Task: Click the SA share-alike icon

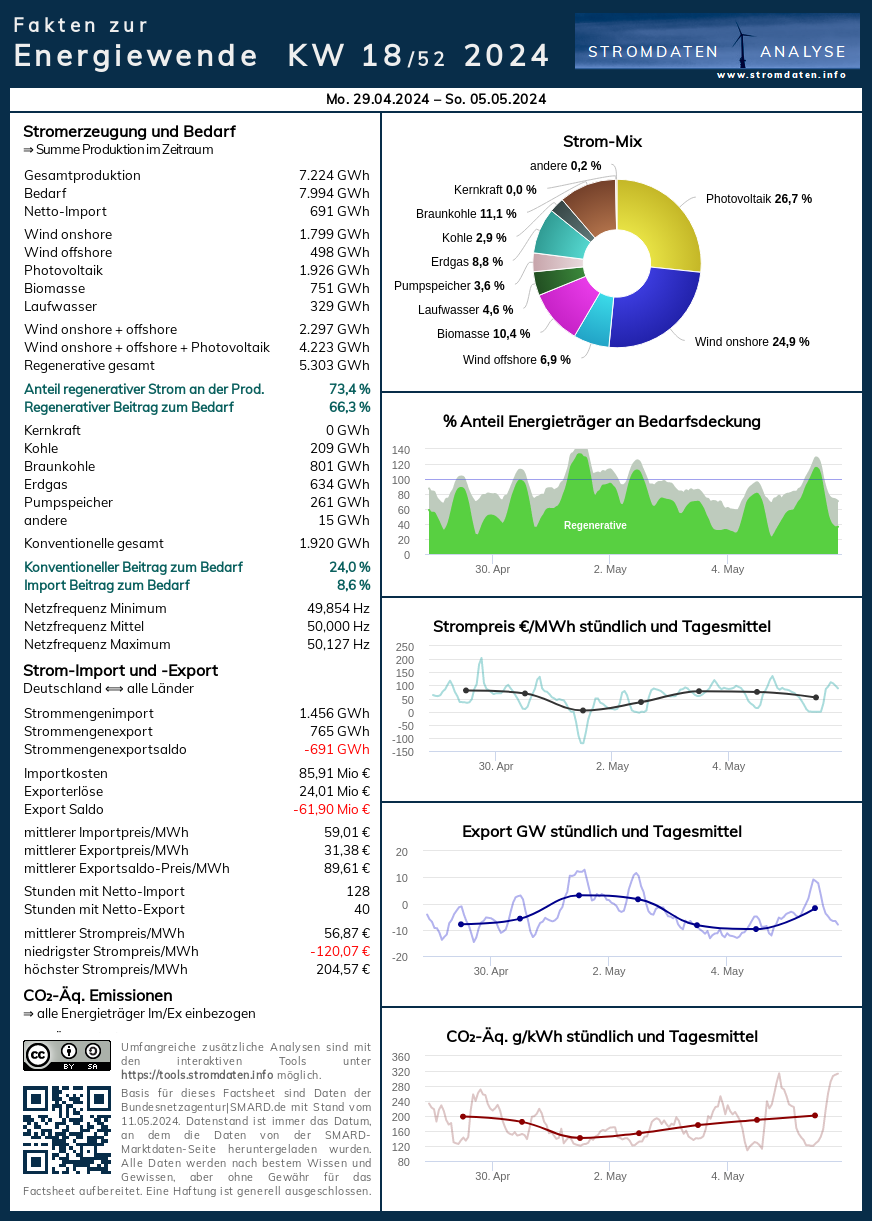Action: (95, 1052)
